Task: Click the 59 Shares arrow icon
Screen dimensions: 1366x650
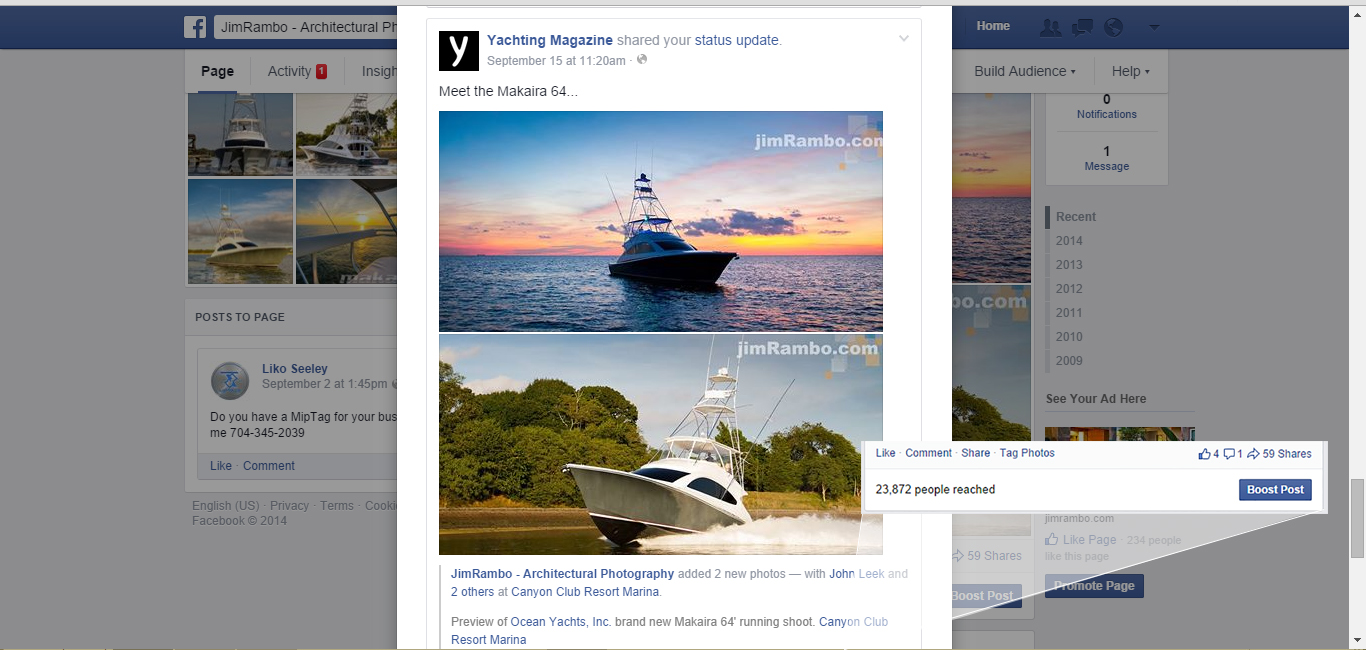Action: tap(1253, 454)
